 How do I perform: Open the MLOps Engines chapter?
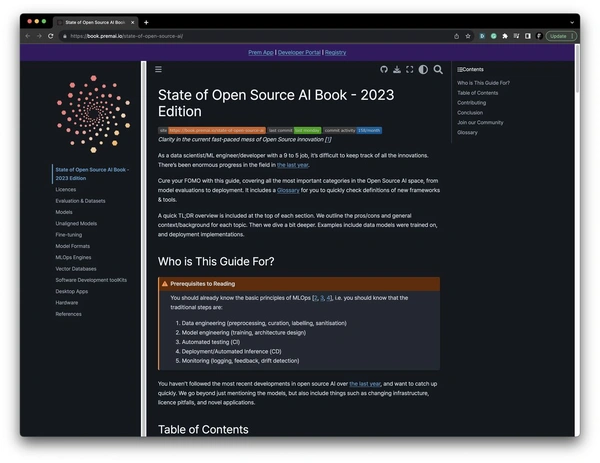pyautogui.click(x=73, y=258)
